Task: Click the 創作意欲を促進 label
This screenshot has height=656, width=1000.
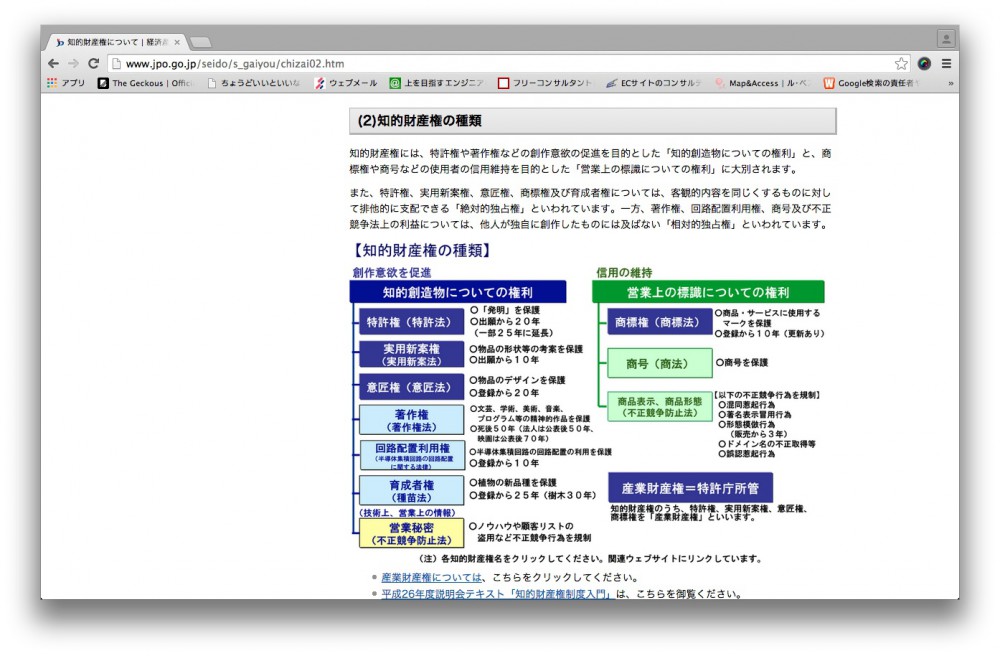Action: point(392,273)
